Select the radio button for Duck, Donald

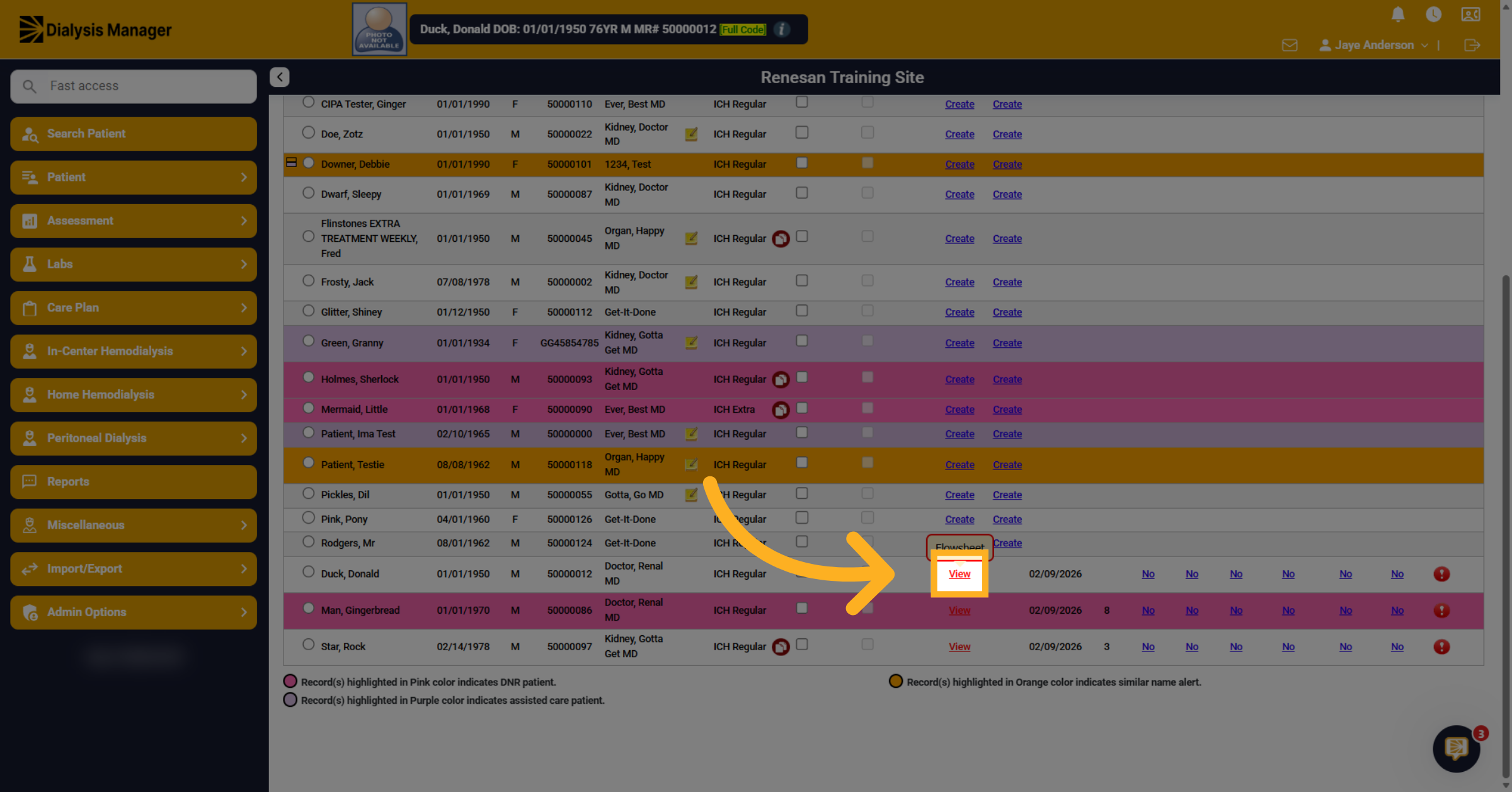pos(308,571)
